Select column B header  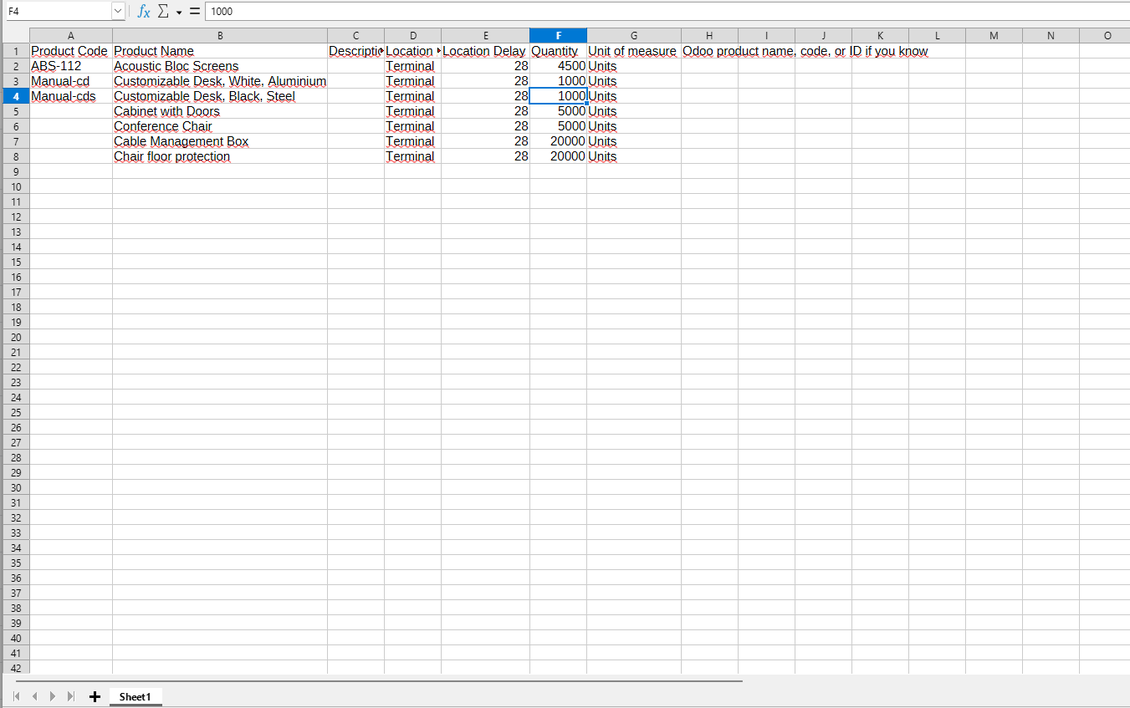[220, 35]
